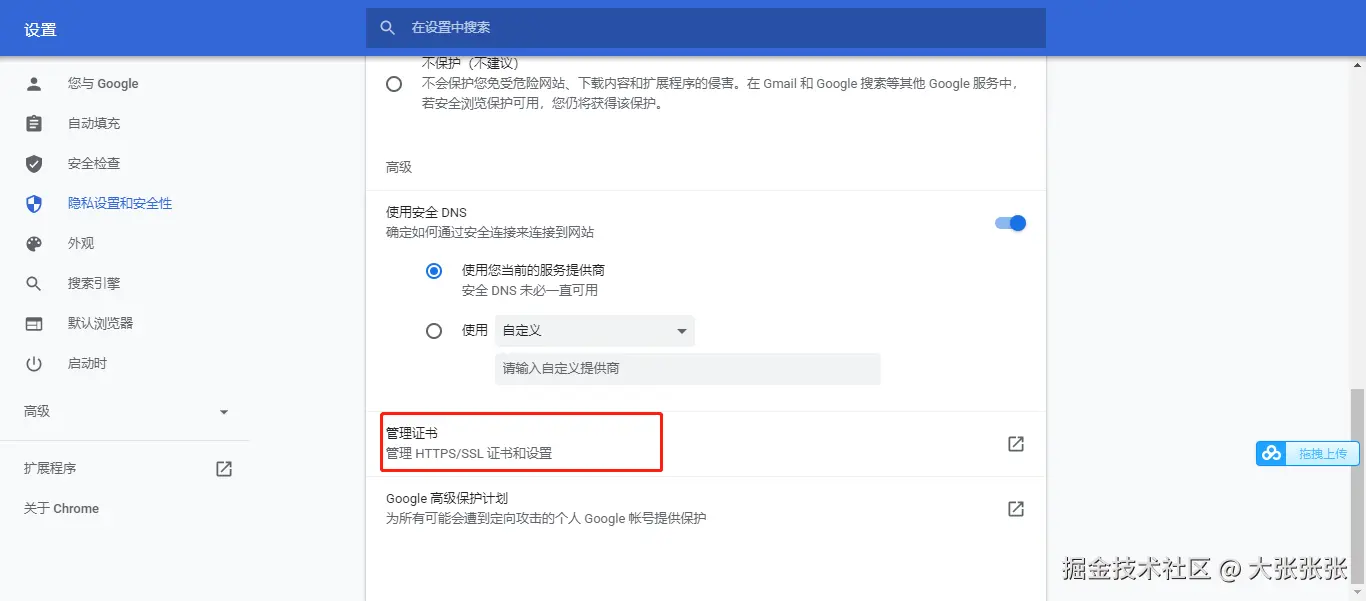Click the 管理证书 row label
1366x601 pixels.
(411, 433)
